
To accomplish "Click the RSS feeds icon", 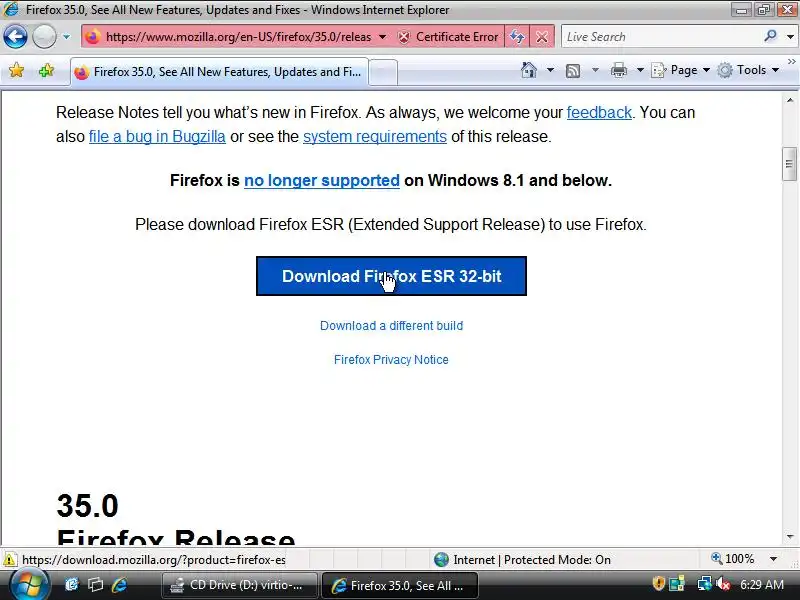I will pyautogui.click(x=573, y=70).
